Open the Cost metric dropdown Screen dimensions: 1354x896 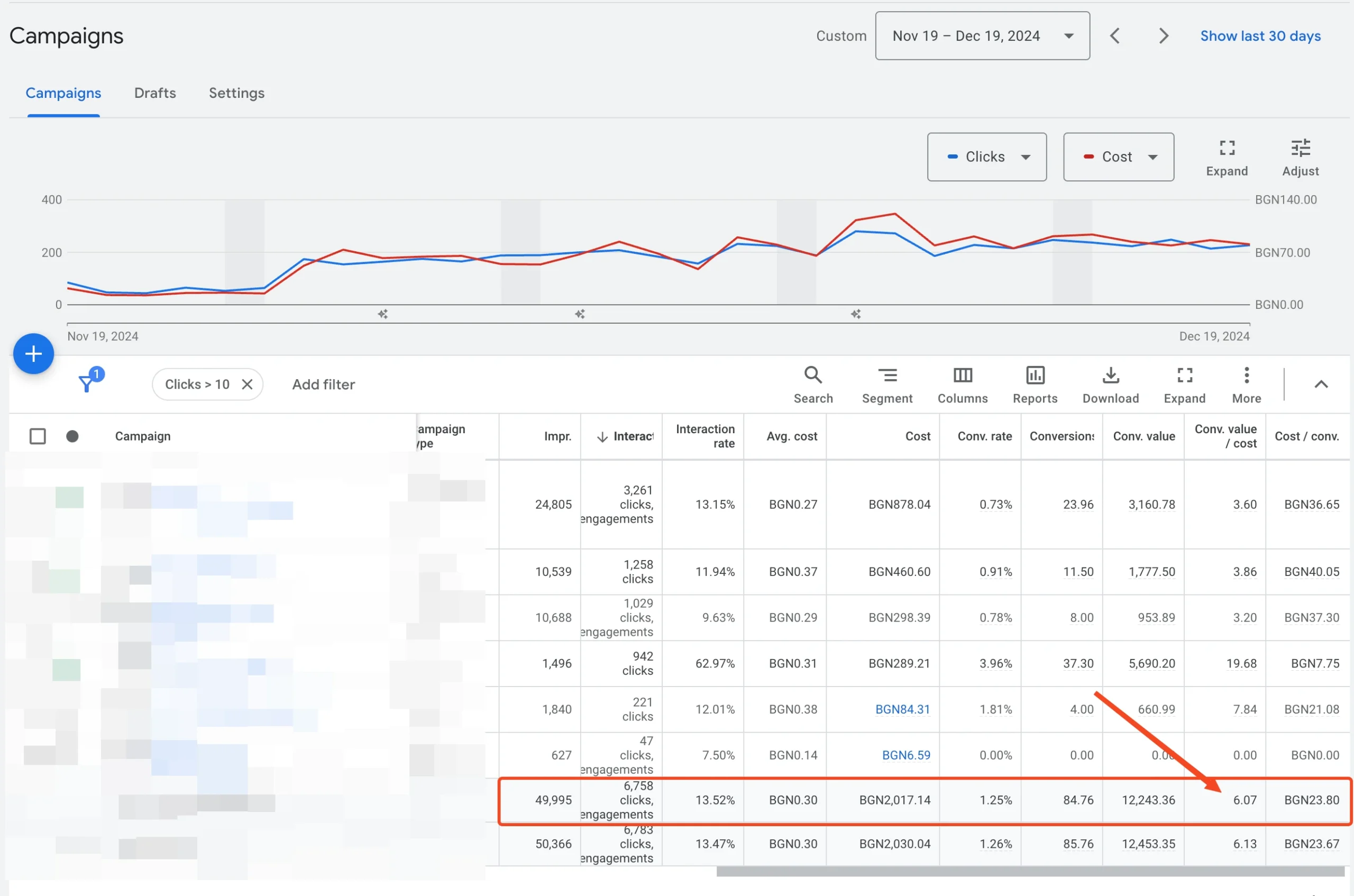[1118, 157]
